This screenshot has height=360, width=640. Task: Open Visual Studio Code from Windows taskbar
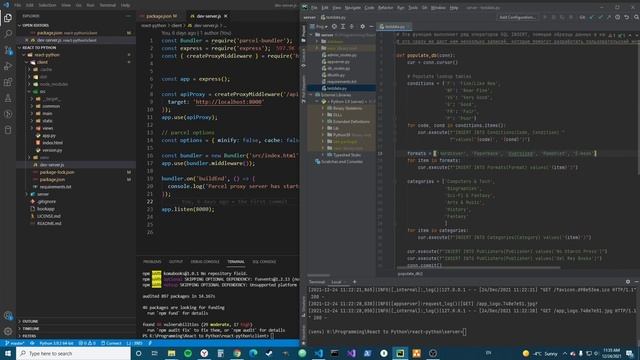click(x=318, y=353)
